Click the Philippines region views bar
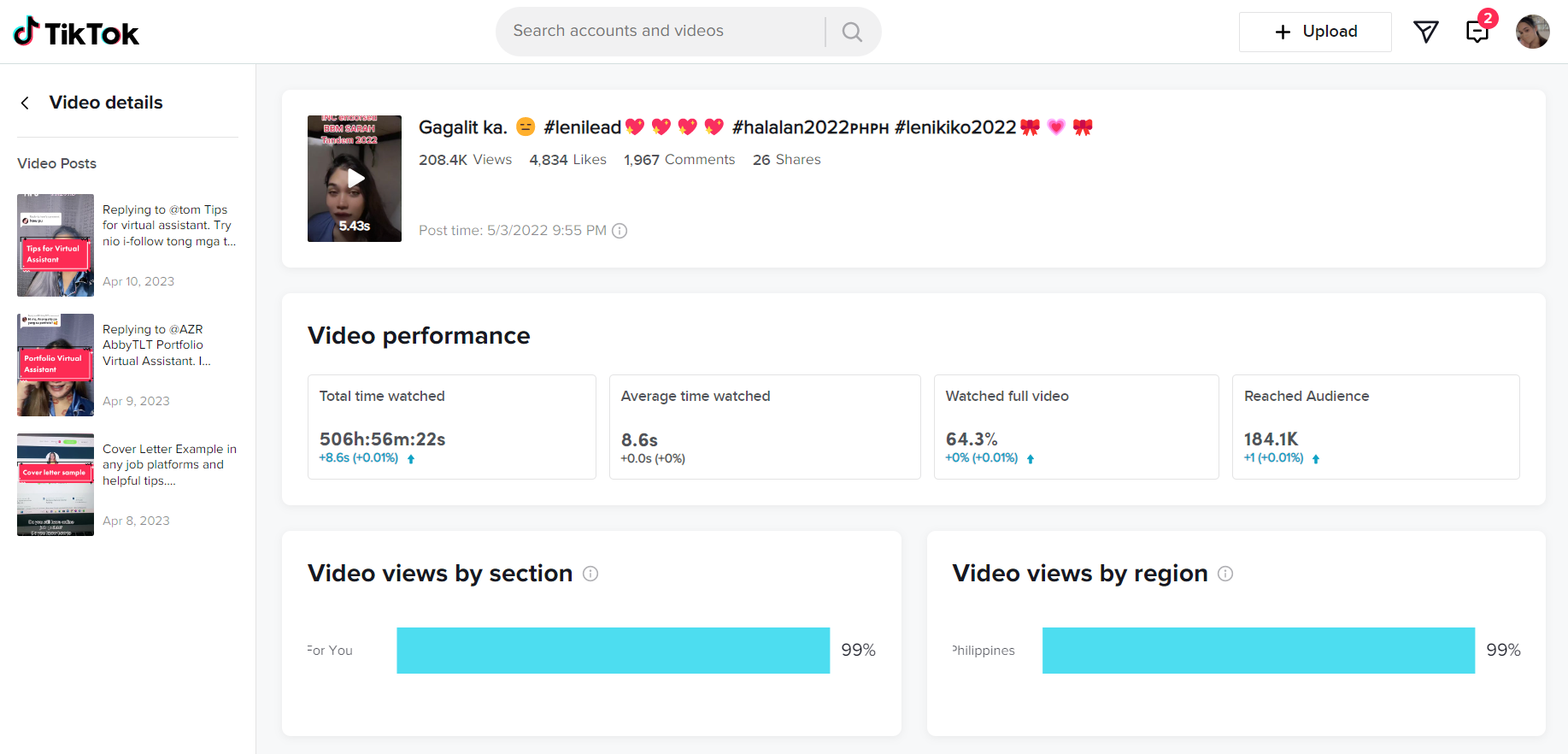Screen dimensions: 1568x754 [1258, 651]
